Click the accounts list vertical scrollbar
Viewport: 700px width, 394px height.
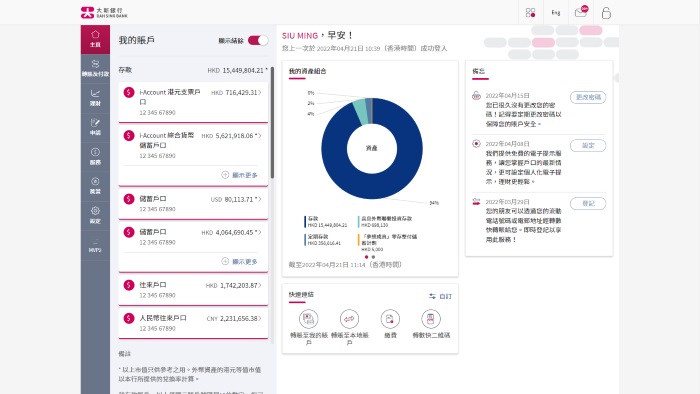click(x=272, y=123)
